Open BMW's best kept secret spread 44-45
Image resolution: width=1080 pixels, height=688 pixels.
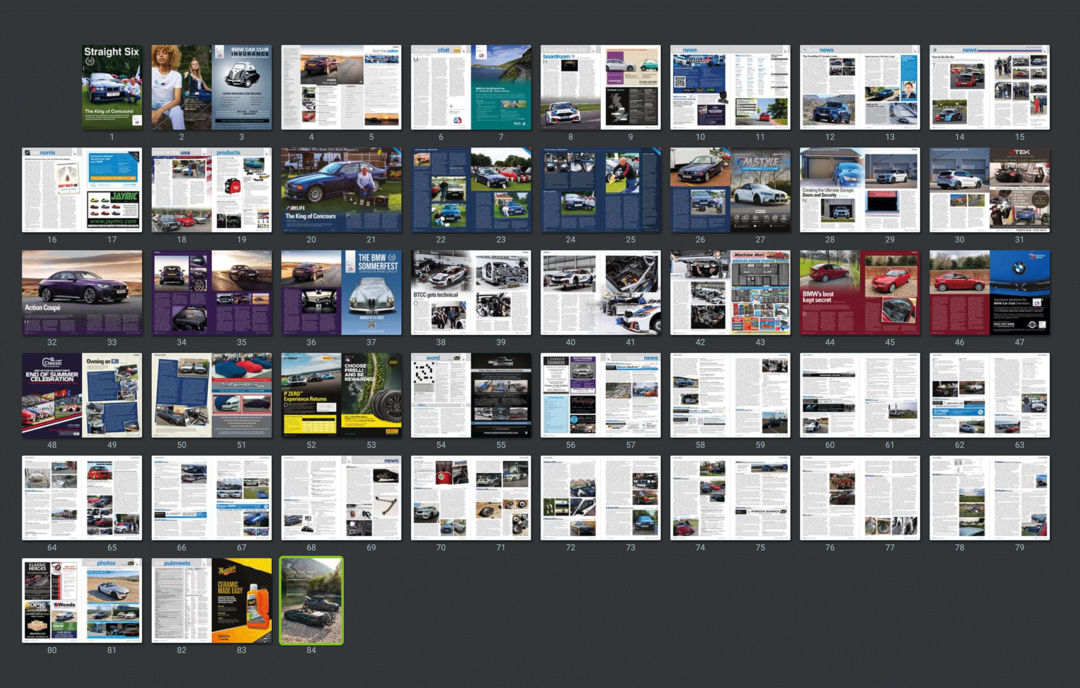click(860, 293)
